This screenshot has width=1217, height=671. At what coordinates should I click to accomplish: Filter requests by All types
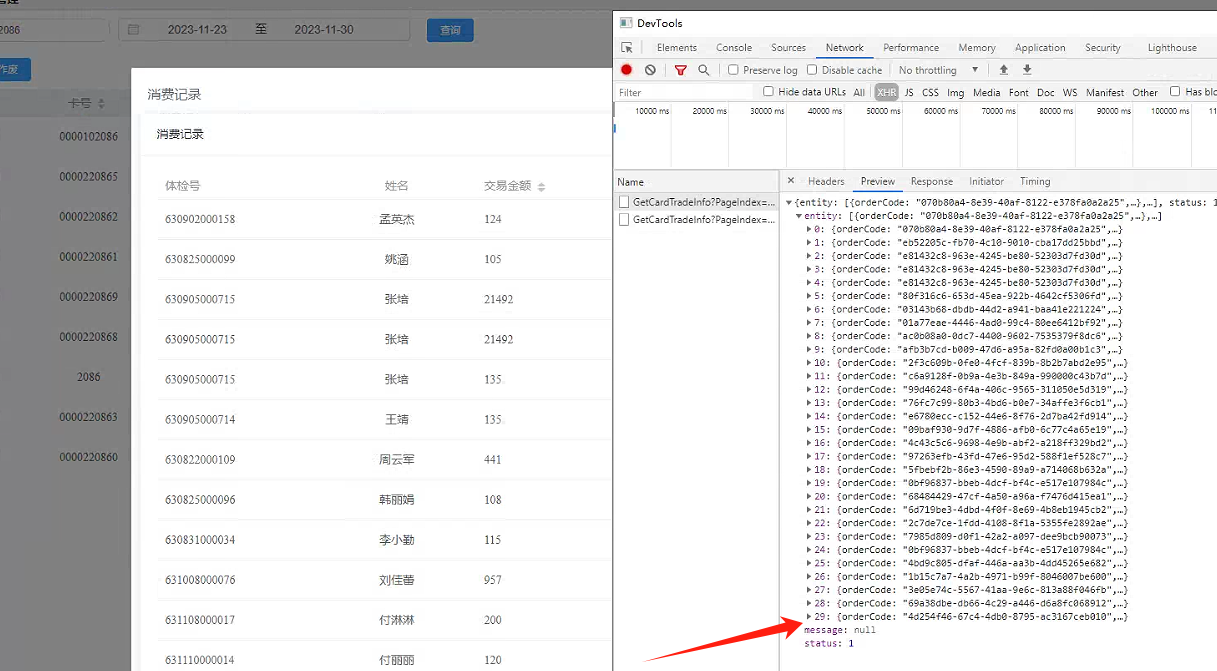pyautogui.click(x=859, y=92)
